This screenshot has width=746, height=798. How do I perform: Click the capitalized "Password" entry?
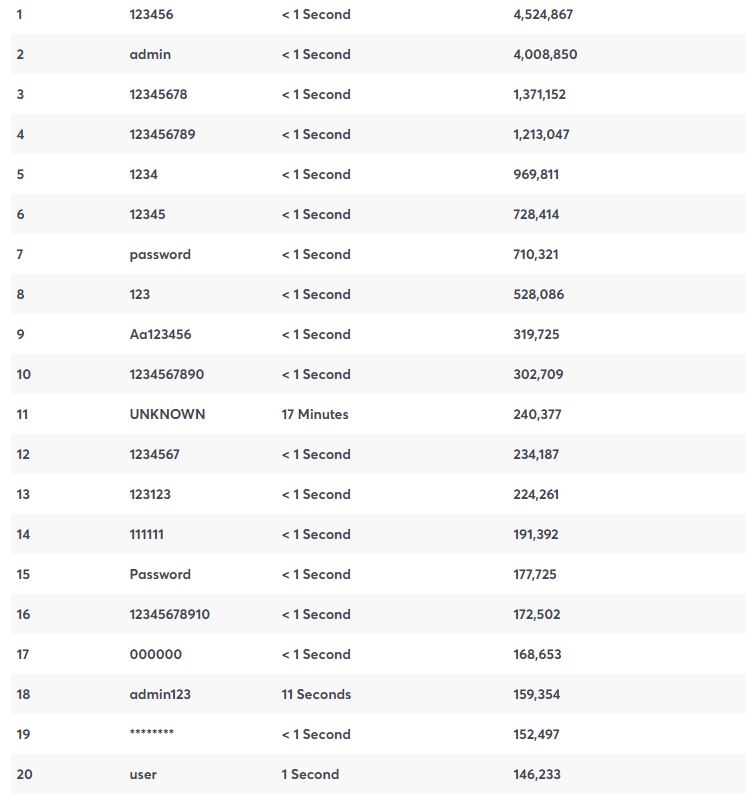pyautogui.click(x=160, y=575)
